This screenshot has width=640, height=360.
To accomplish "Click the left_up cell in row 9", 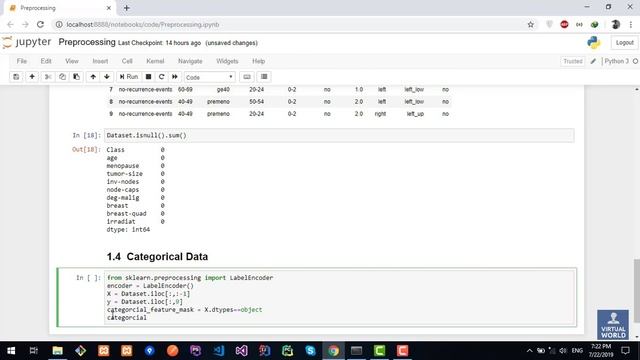I will (x=415, y=114).
